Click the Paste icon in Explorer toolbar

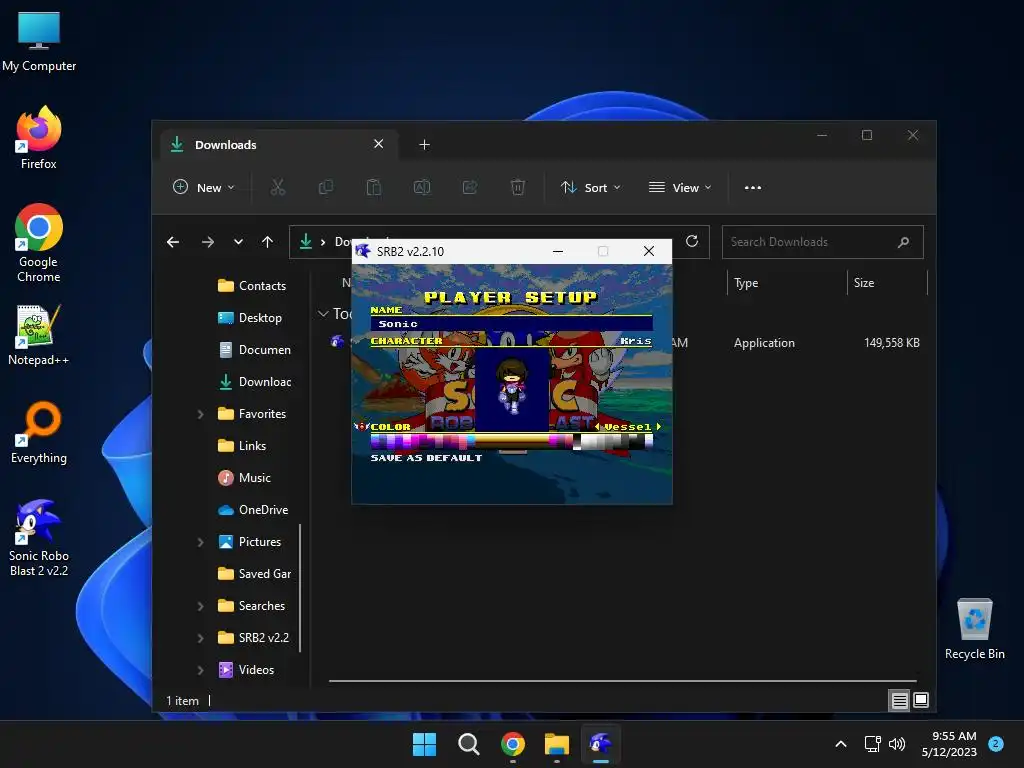374,187
